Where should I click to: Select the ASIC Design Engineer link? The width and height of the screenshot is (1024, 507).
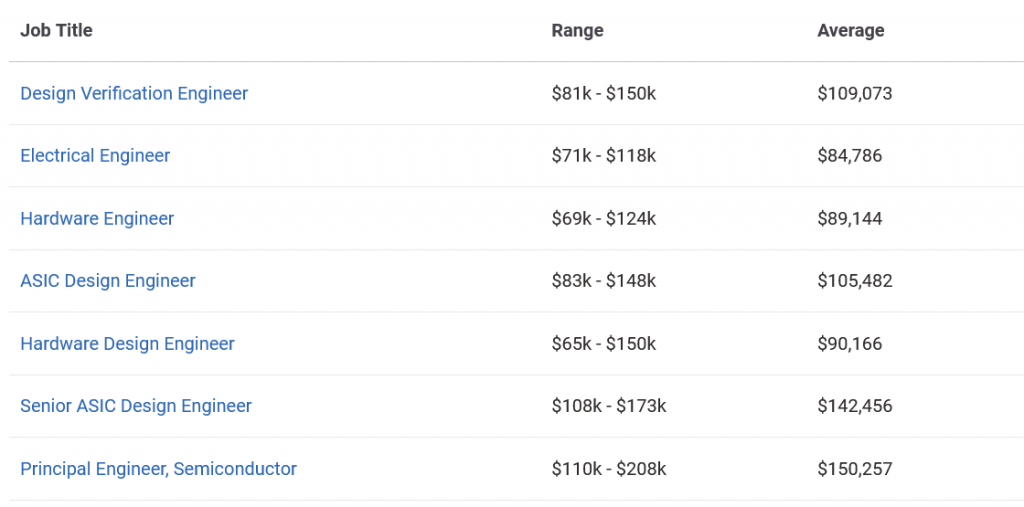tap(108, 281)
